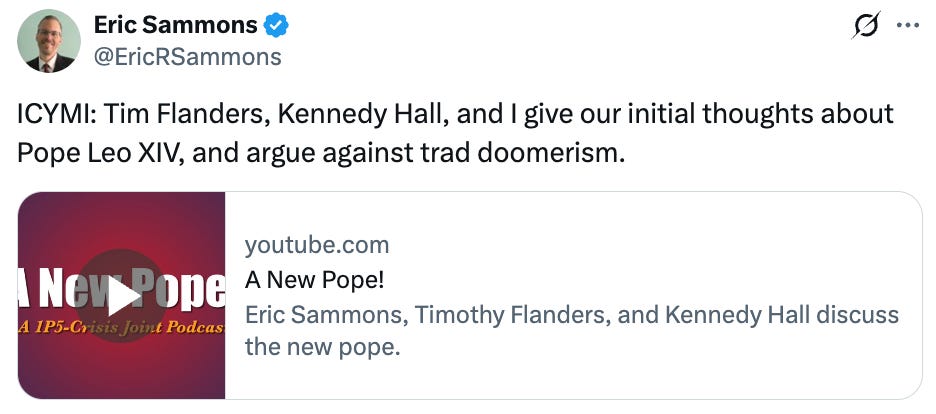Click the 'Pope Leo XIV' tweet line

point(321,154)
